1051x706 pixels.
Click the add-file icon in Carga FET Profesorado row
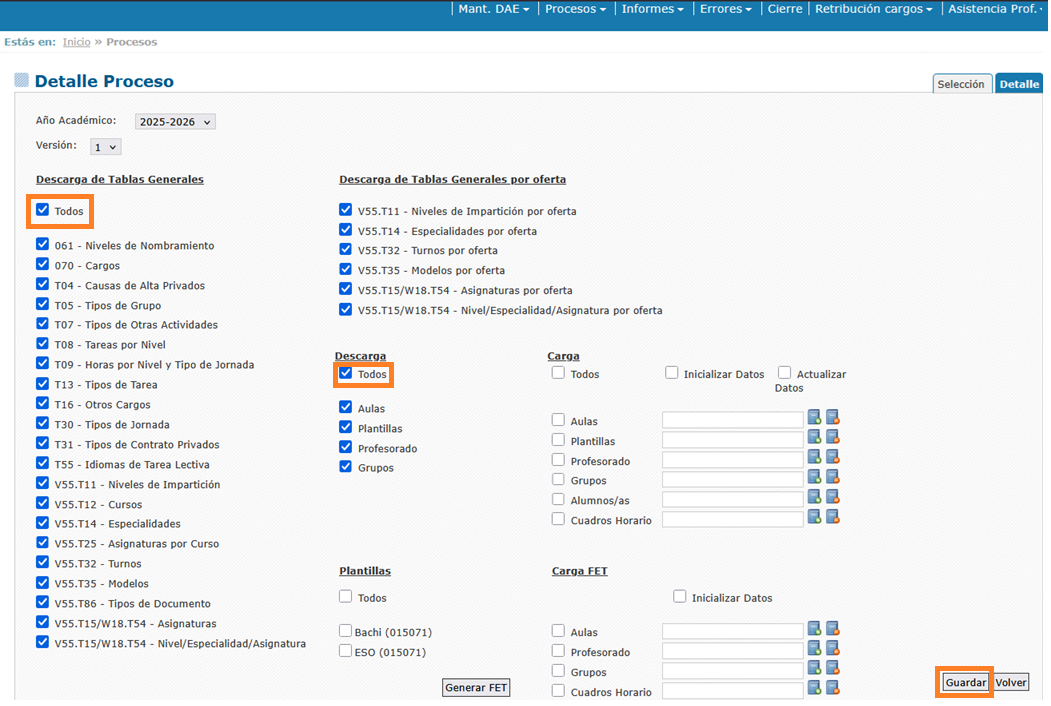click(814, 648)
